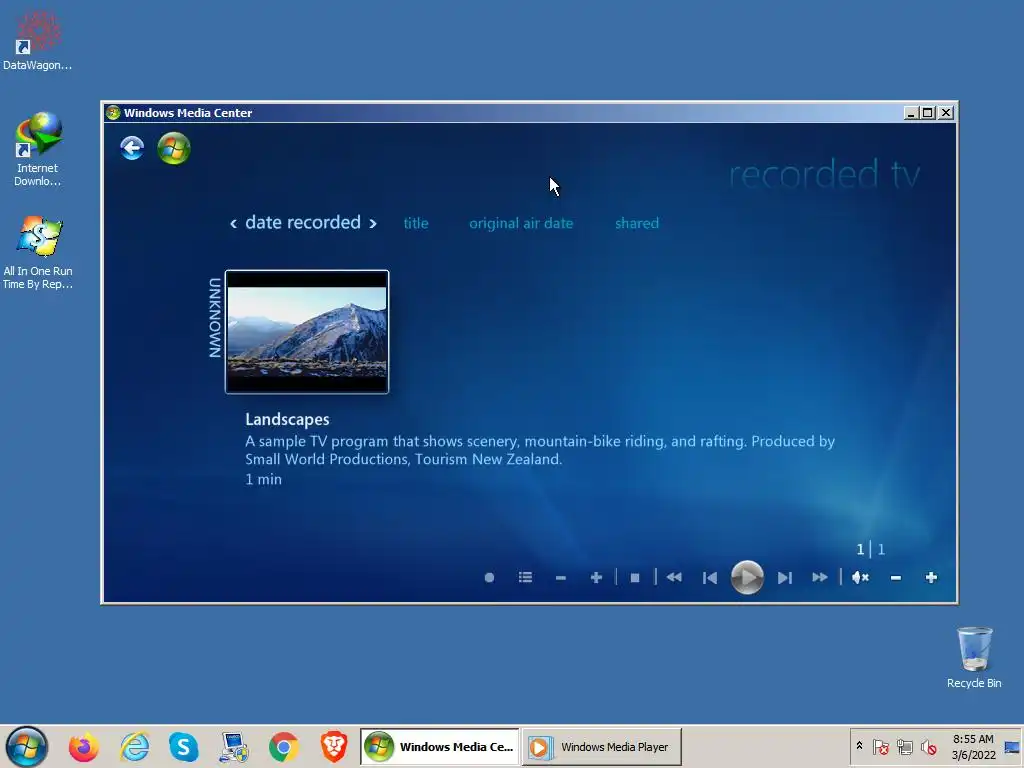The width and height of the screenshot is (1024, 768).
Task: Toggle mute speaker icon in Media Center
Action: tap(860, 577)
